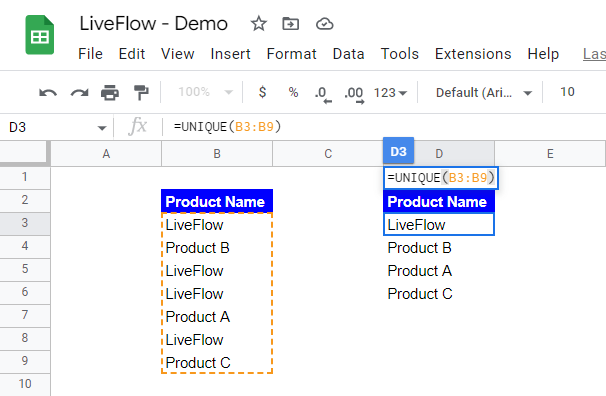This screenshot has width=606, height=396.
Task: Decrease decimal places button
Action: pyautogui.click(x=323, y=94)
